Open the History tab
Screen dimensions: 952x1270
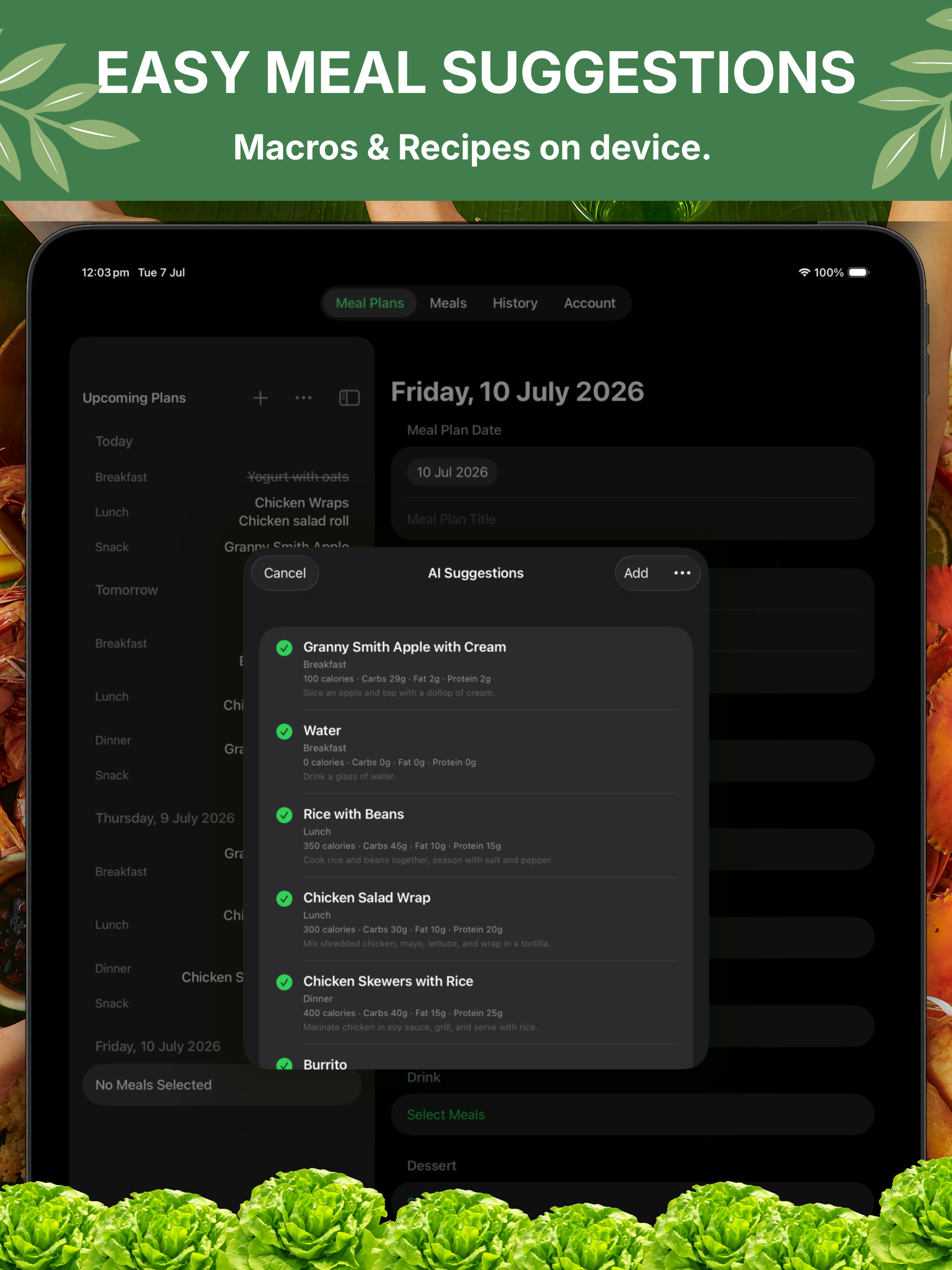515,303
